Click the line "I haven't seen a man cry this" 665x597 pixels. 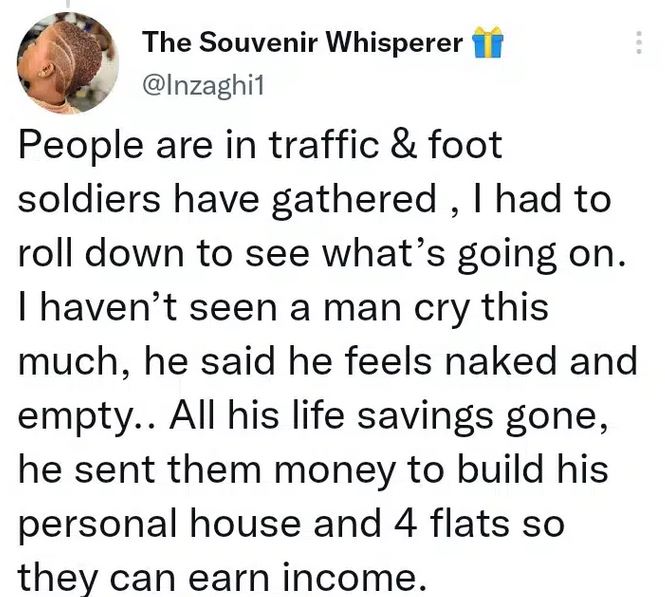(x=281, y=303)
